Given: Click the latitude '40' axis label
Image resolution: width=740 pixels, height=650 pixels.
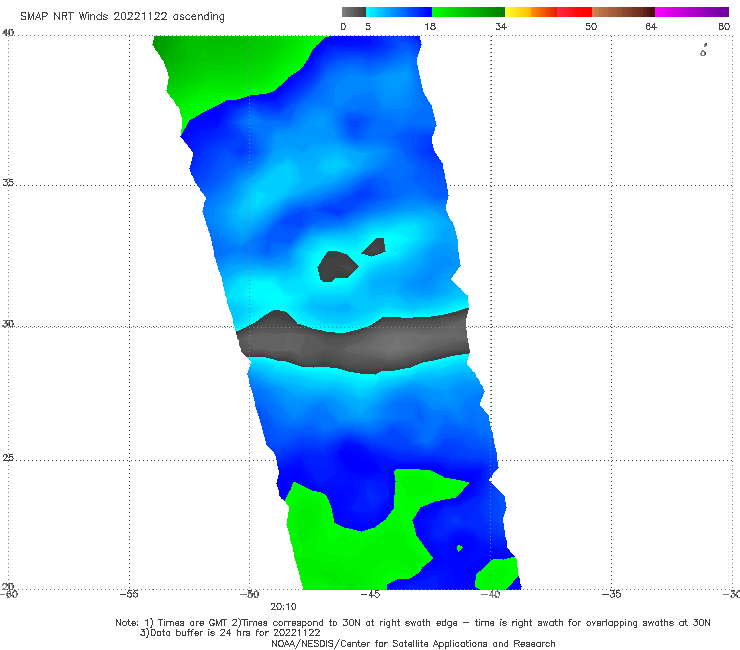Looking at the screenshot, I should click(x=8, y=33).
